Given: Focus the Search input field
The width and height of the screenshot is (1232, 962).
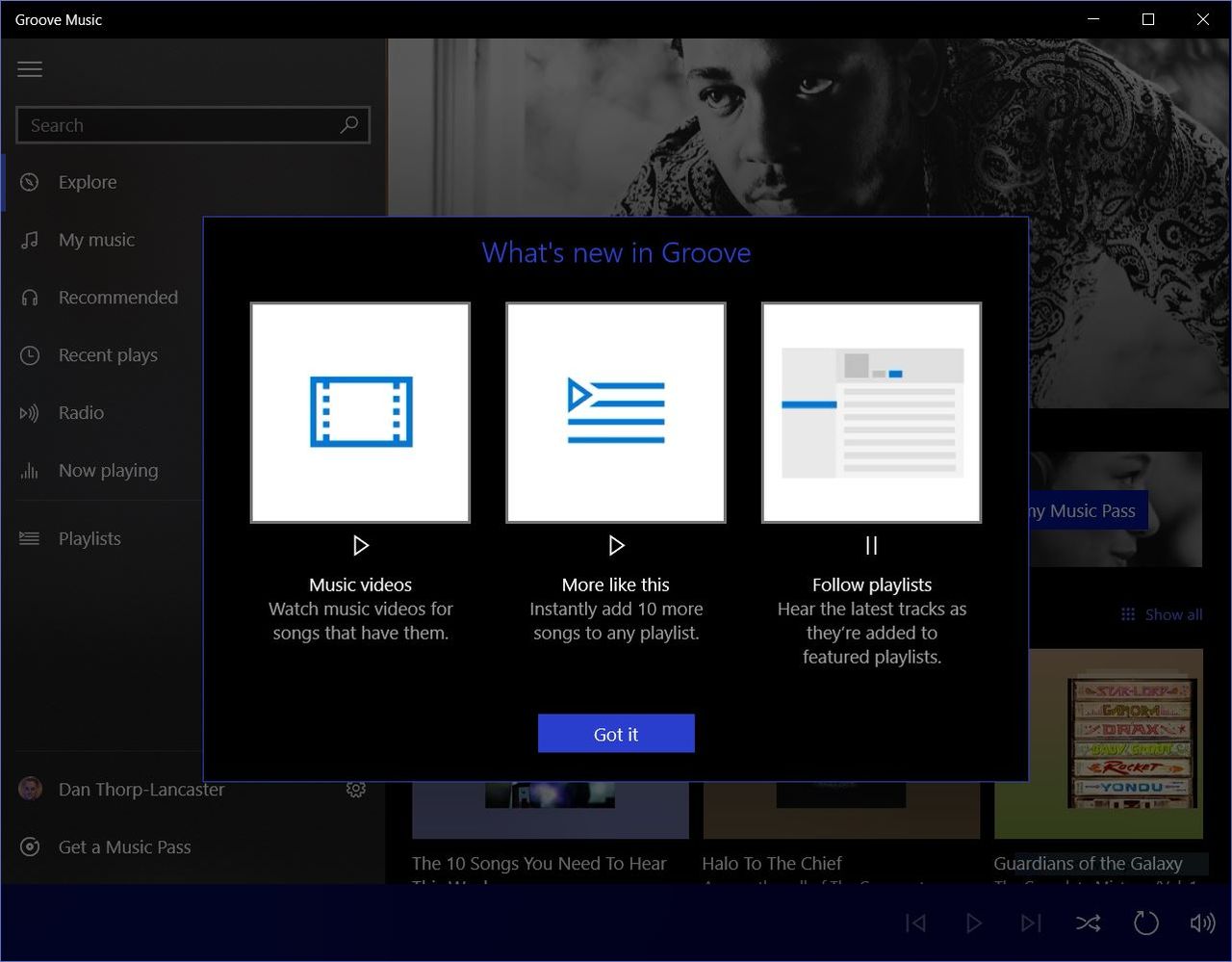Looking at the screenshot, I should (x=193, y=125).
